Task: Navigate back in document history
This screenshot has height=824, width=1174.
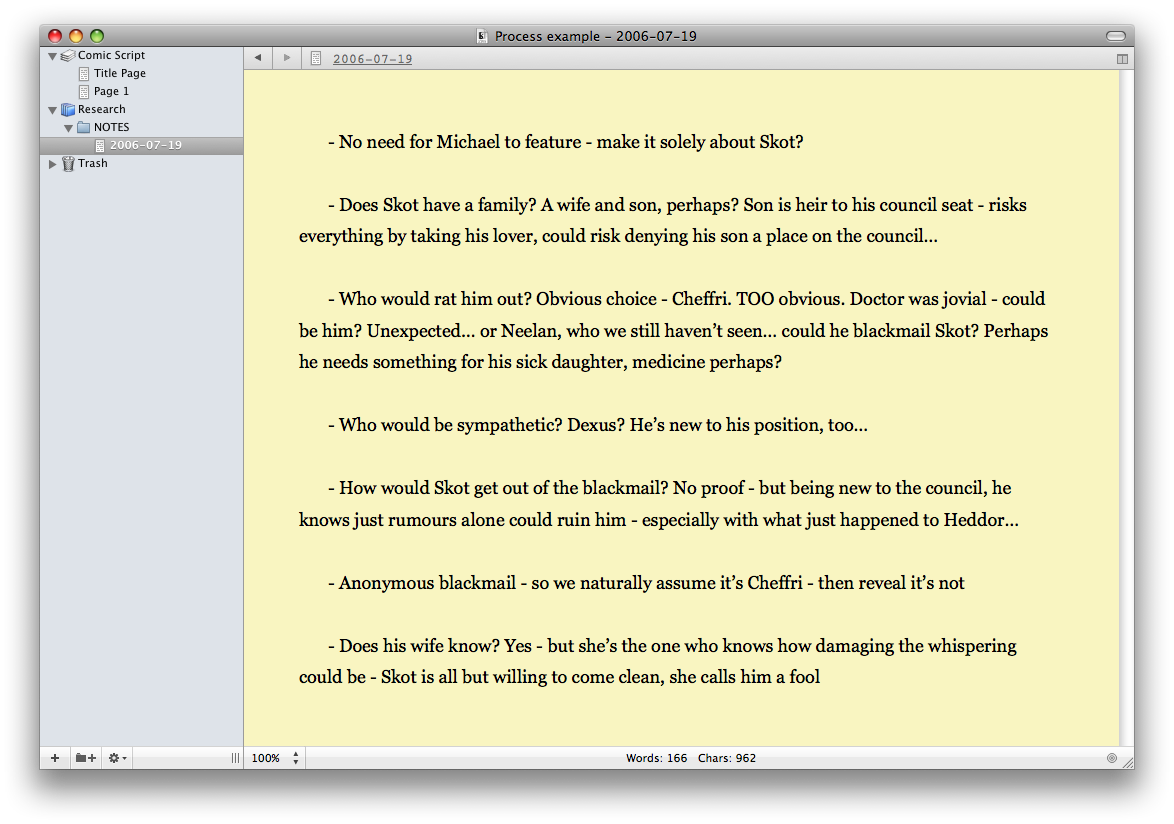Action: pyautogui.click(x=258, y=58)
